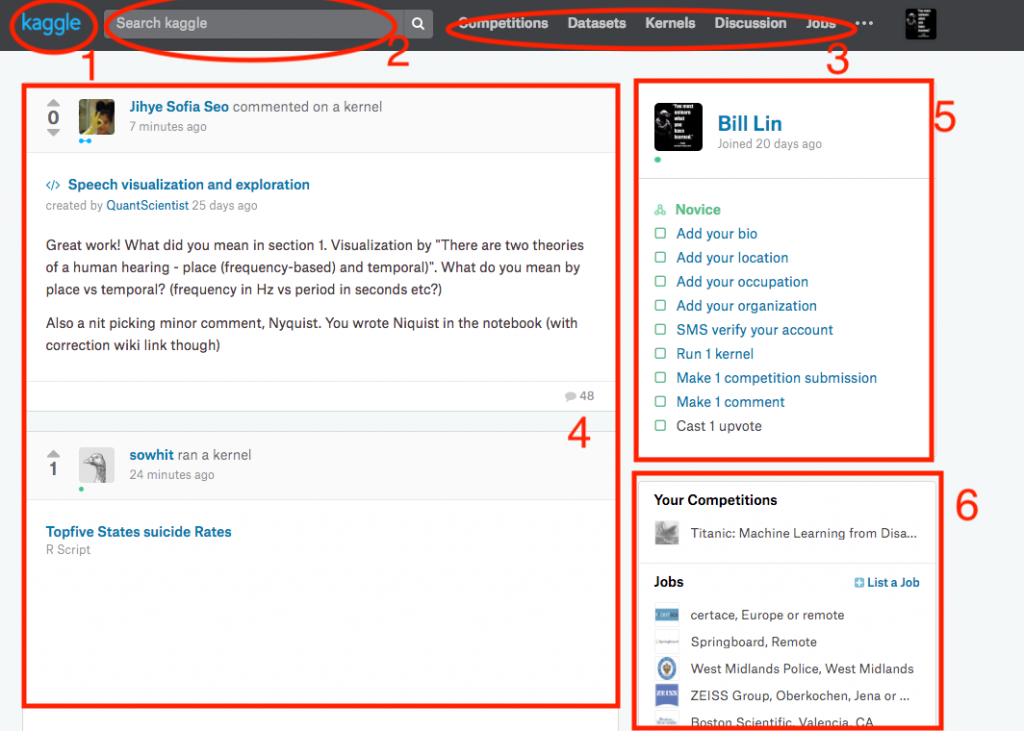Click the Add your organization link

tap(746, 306)
